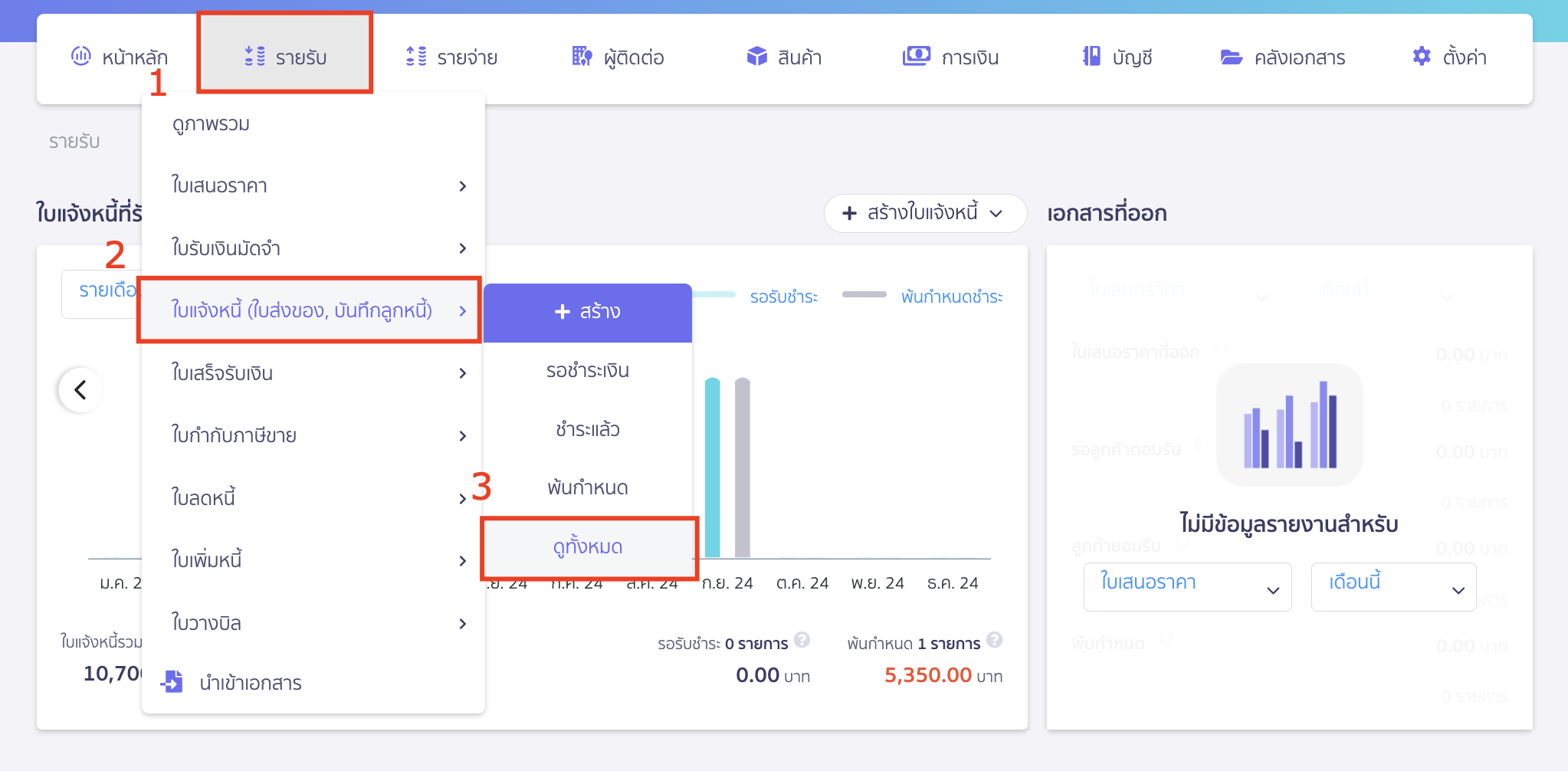1568x771 pixels.
Task: Open the หน้าหลัก dashboard icon
Action: coord(80,56)
